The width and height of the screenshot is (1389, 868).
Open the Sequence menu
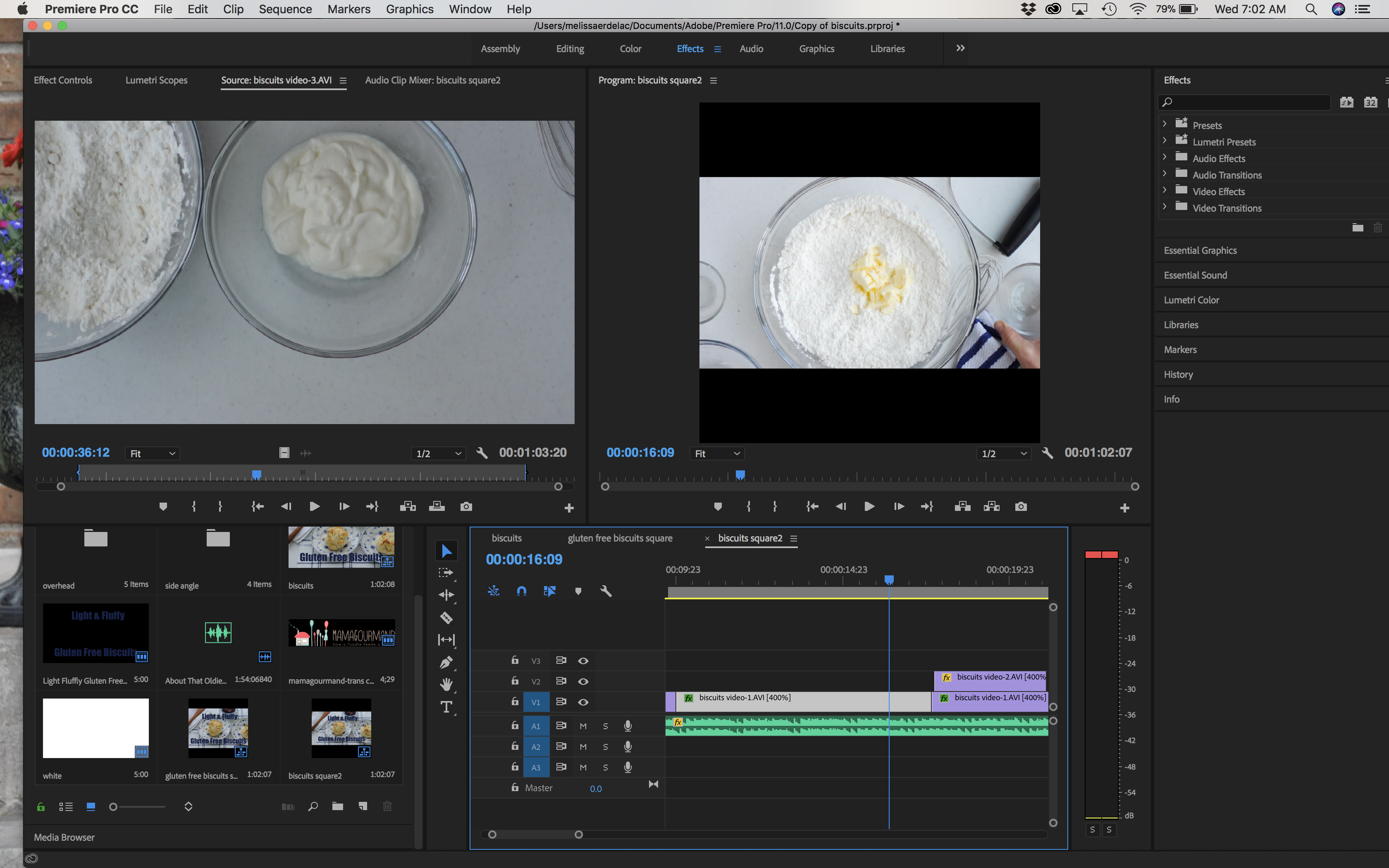click(285, 9)
